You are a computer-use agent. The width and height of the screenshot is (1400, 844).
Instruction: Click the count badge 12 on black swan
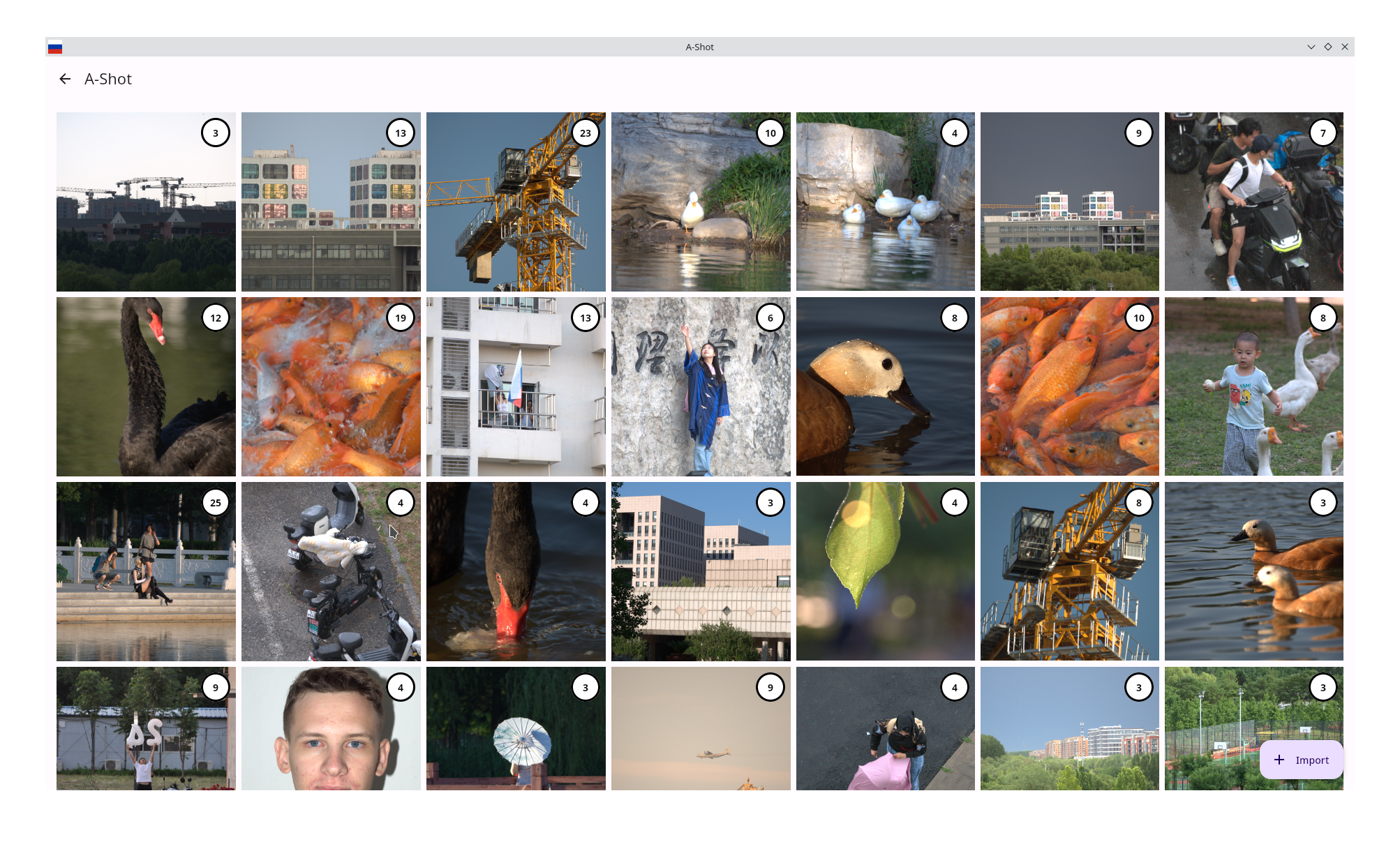click(216, 318)
